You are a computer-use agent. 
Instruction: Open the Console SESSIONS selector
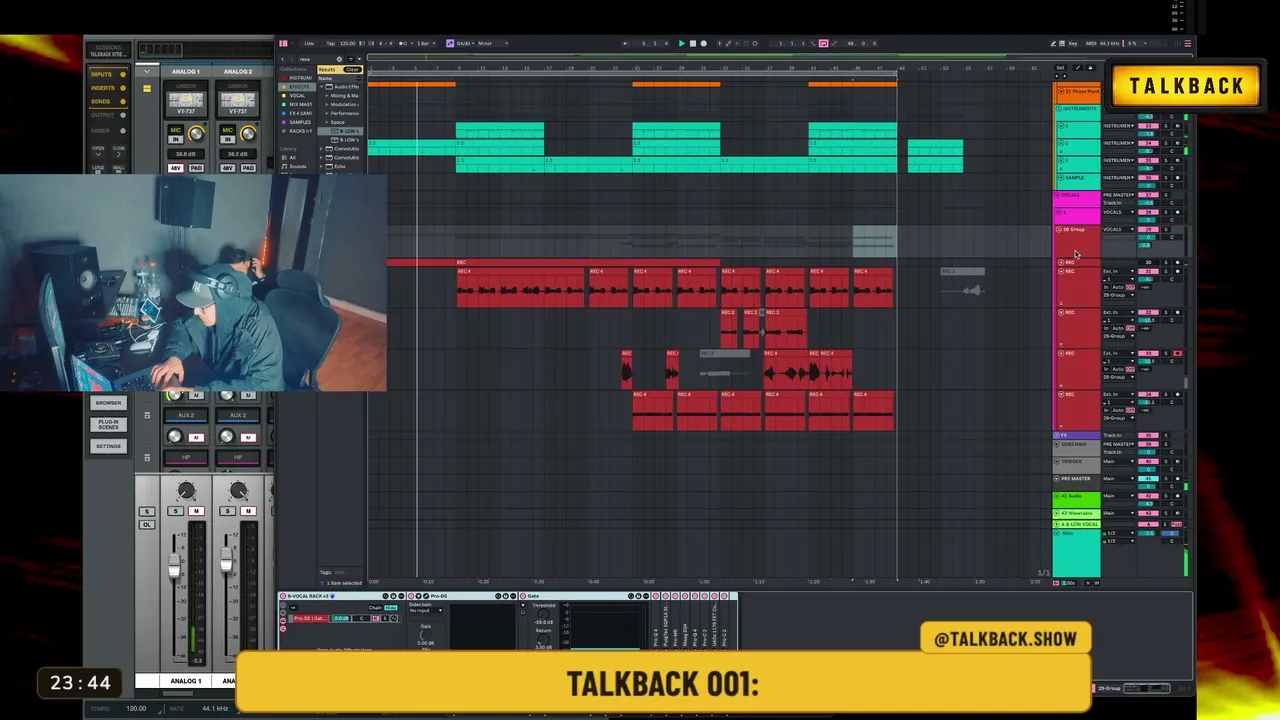[x=108, y=51]
